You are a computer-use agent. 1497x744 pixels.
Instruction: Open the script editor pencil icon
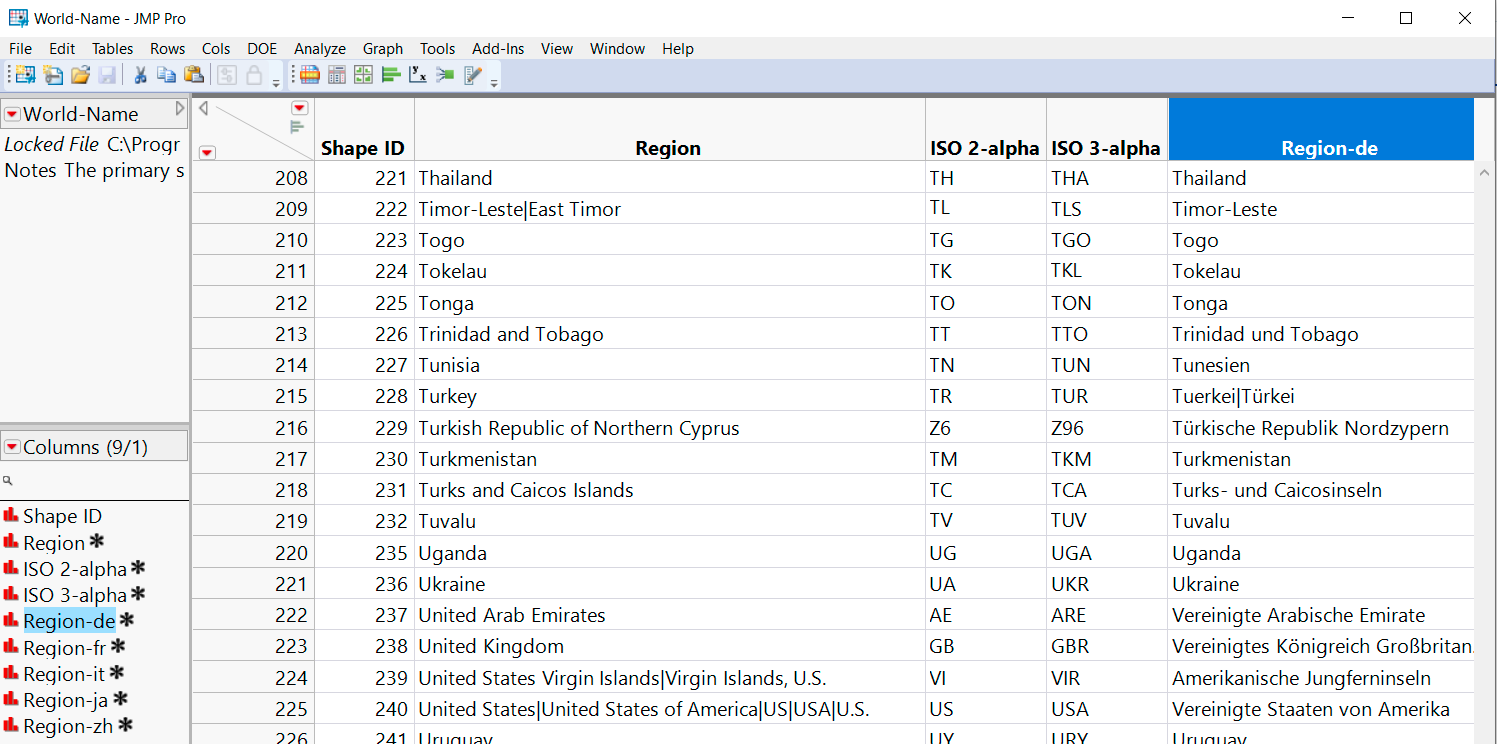click(473, 74)
